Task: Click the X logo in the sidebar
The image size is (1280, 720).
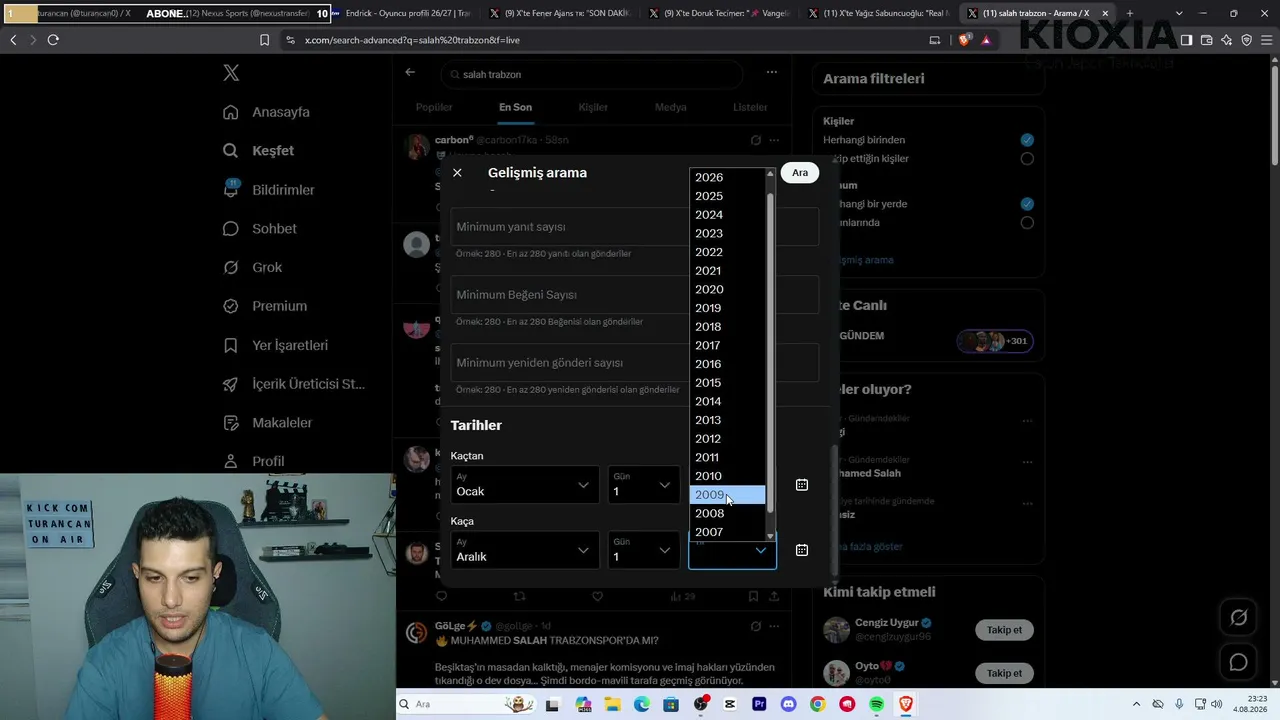Action: pos(231,73)
